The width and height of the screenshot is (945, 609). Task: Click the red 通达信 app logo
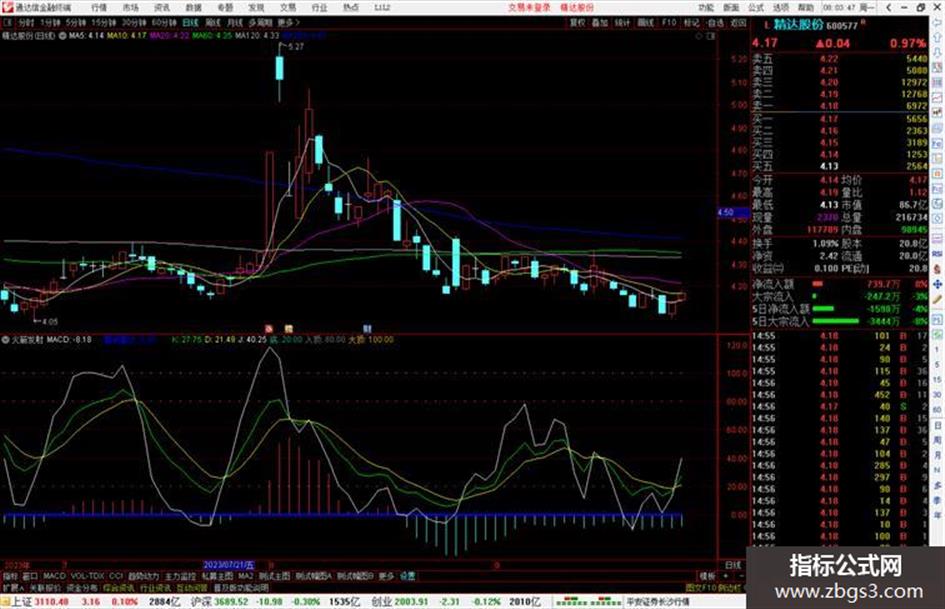[x=7, y=7]
